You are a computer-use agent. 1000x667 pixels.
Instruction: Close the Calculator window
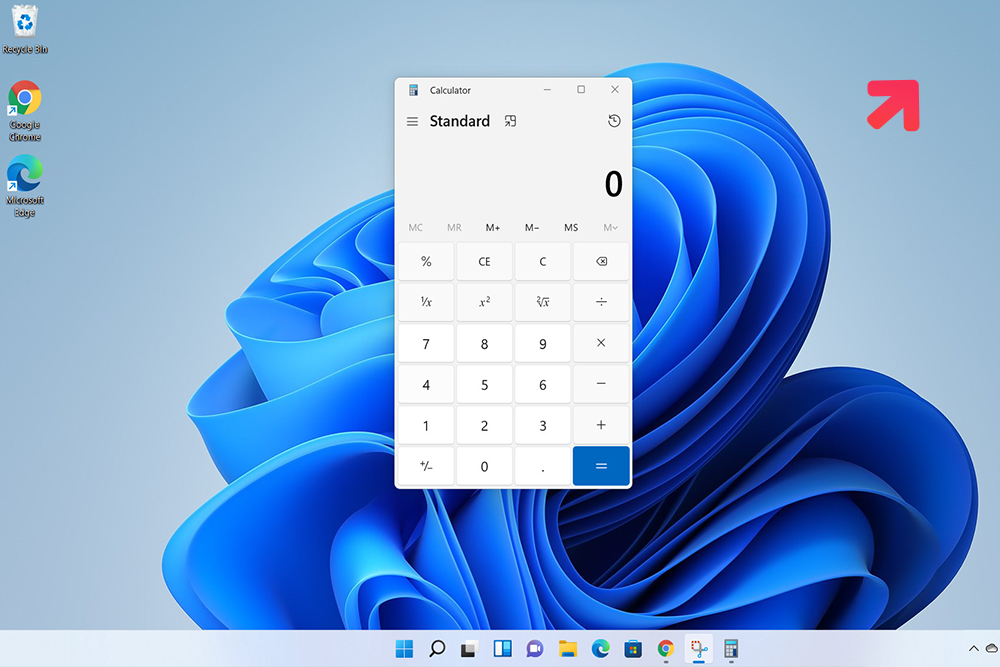click(615, 90)
